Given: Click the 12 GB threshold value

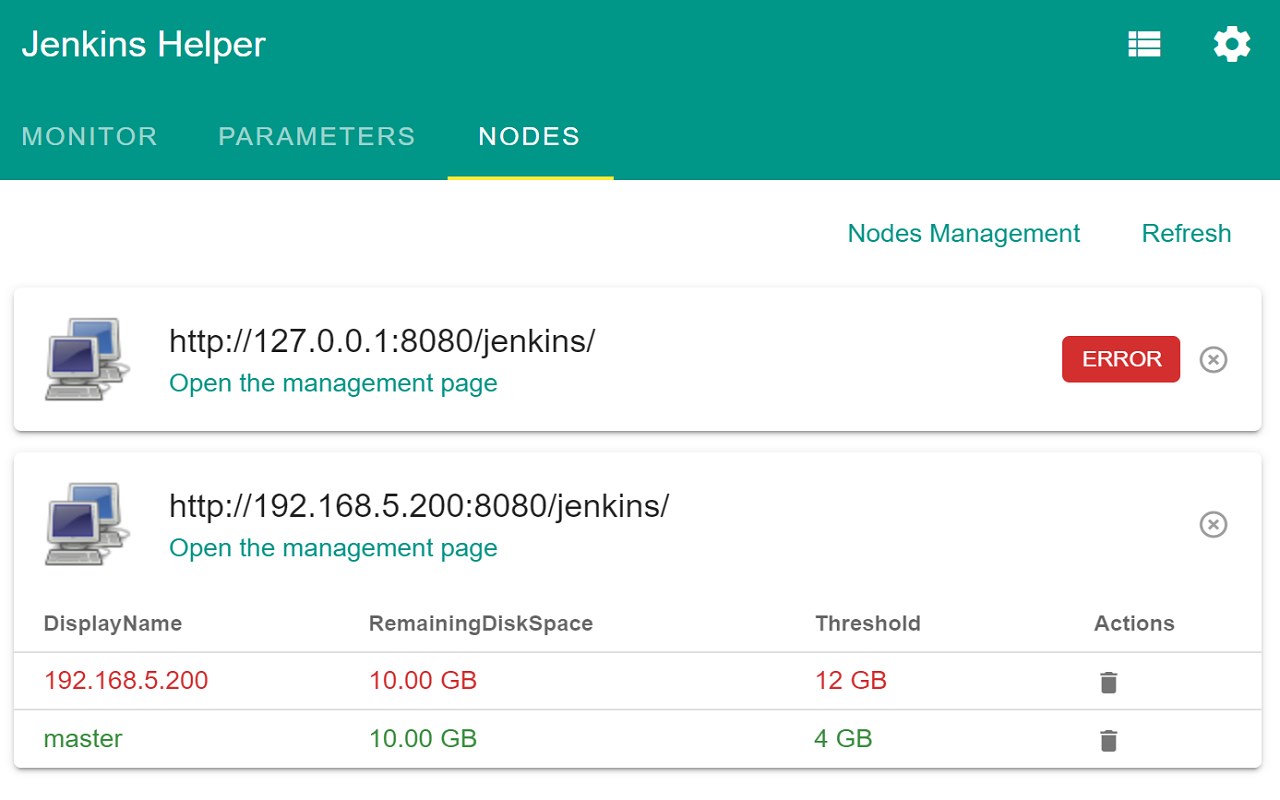Looking at the screenshot, I should click(x=851, y=681).
